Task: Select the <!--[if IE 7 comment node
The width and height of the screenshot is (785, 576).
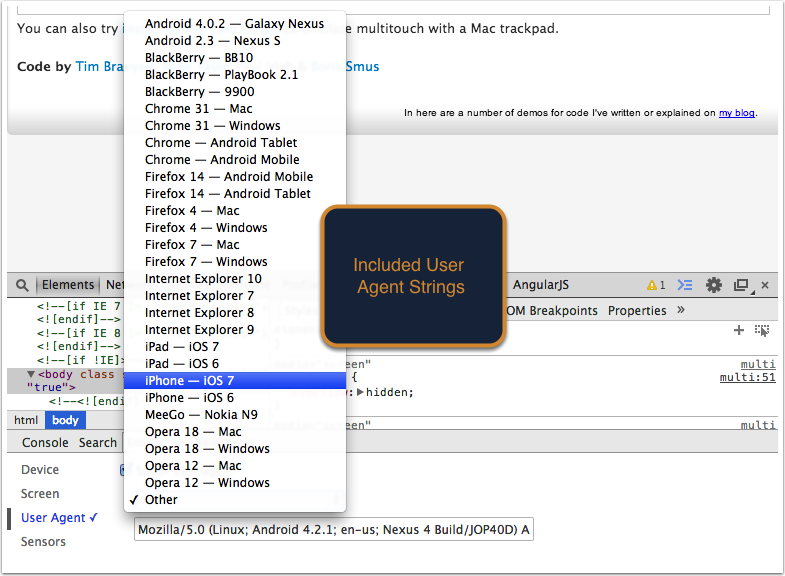Action: click(x=79, y=306)
